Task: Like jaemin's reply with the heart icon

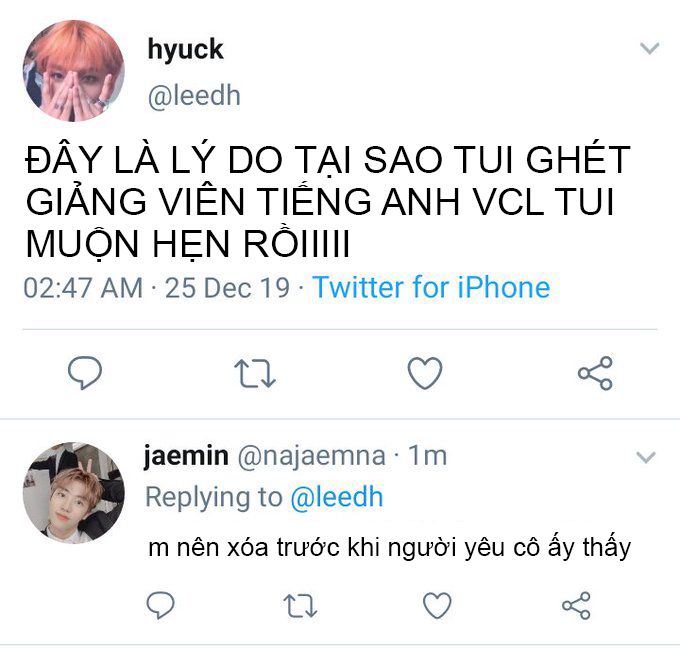Action: 437,605
